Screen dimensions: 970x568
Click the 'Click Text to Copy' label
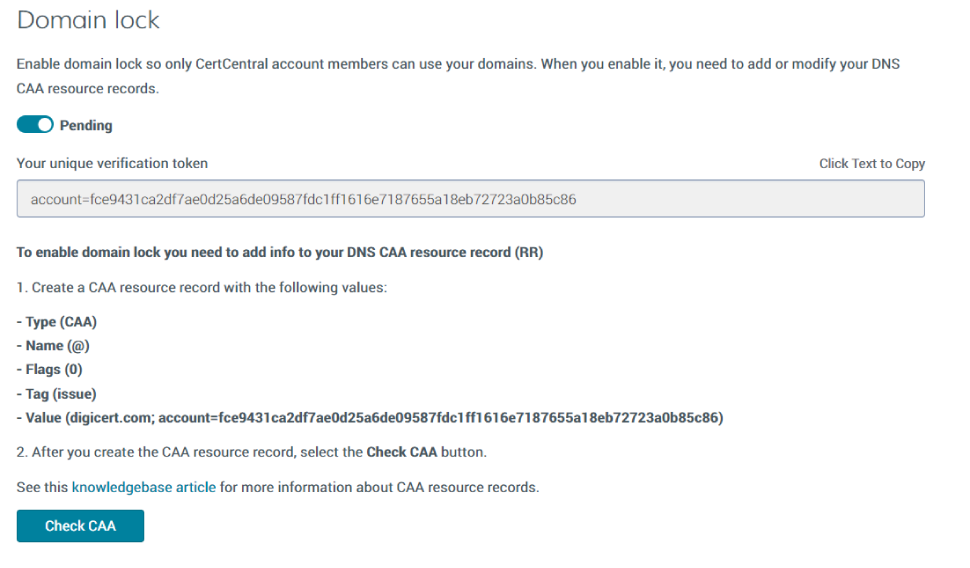[872, 163]
